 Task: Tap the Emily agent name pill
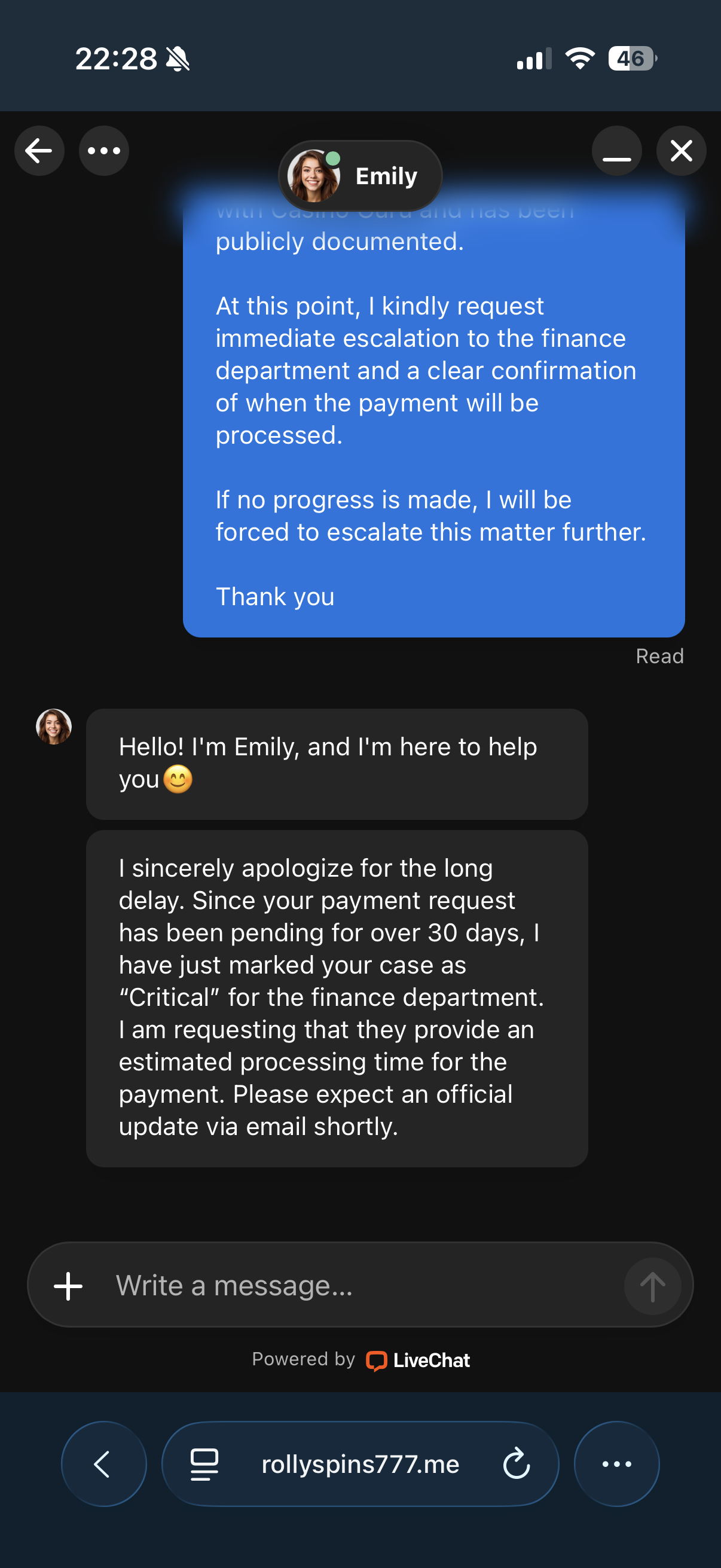pyautogui.click(x=386, y=176)
